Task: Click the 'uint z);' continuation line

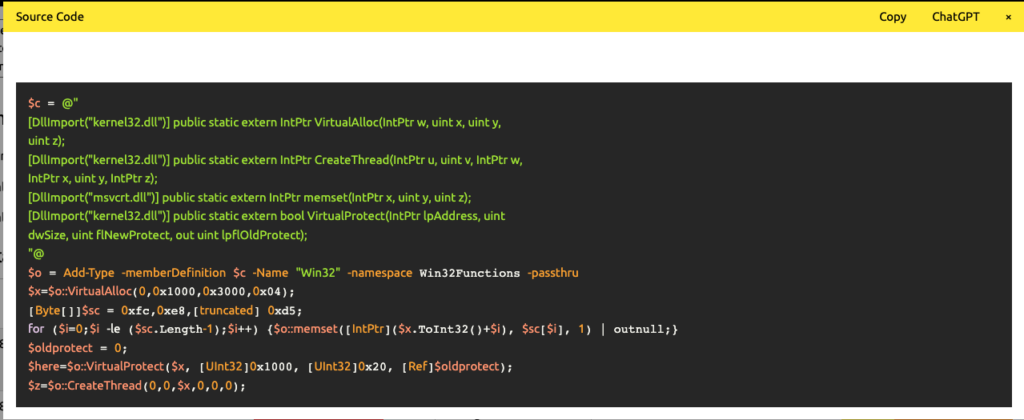Action: click(47, 140)
